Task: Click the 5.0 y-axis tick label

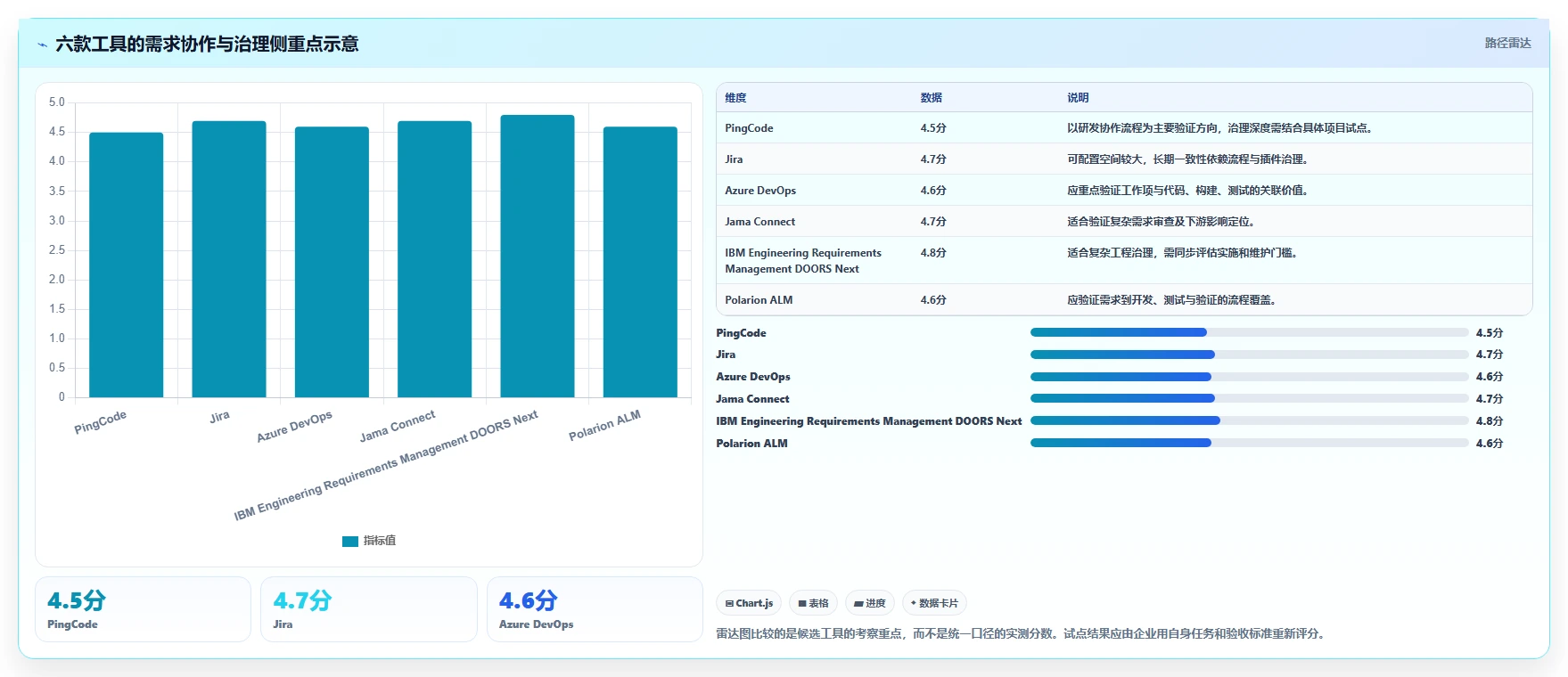Action: coord(57,102)
